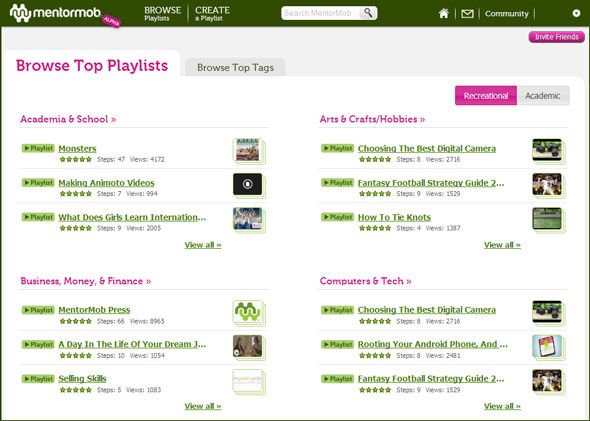
Task: Click Playlist badge next to Monsters
Action: pos(38,148)
